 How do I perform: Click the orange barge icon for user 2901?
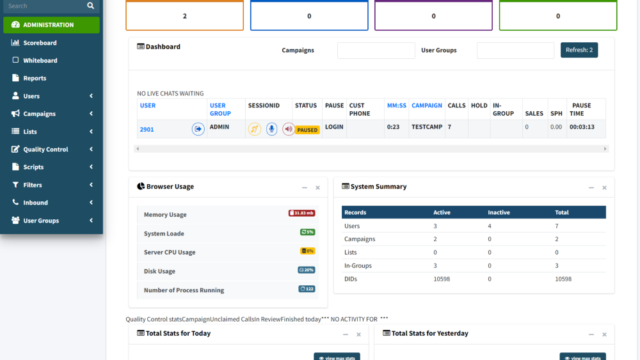click(x=254, y=129)
